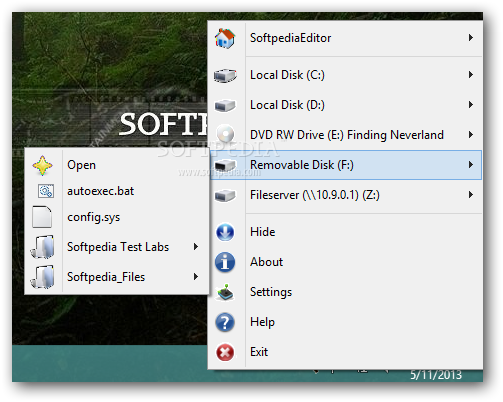The height and width of the screenshot is (402, 503).
Task: Select Local Disk (C:) in the menu
Action: click(x=346, y=75)
